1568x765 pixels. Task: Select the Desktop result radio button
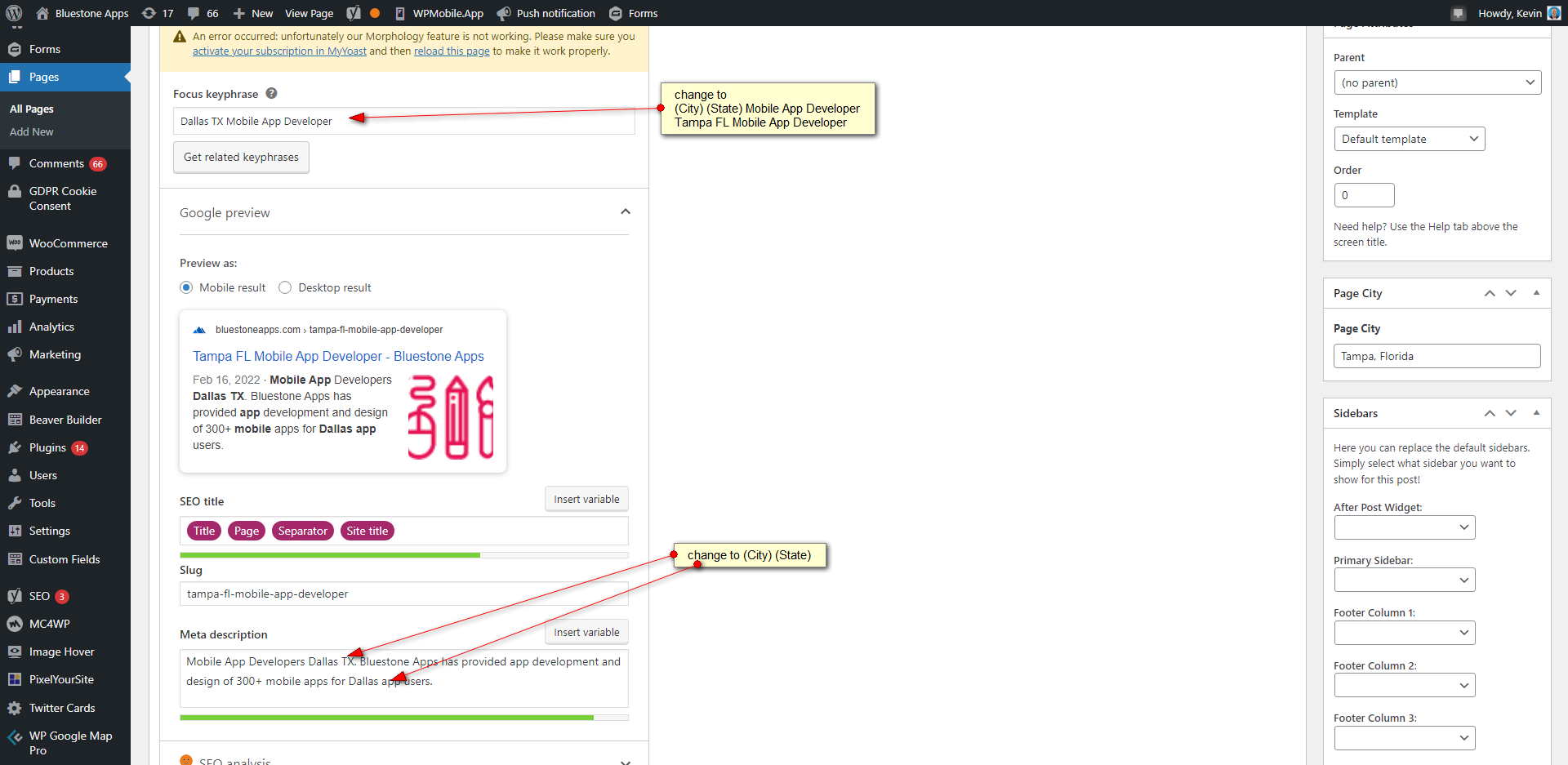coord(285,287)
